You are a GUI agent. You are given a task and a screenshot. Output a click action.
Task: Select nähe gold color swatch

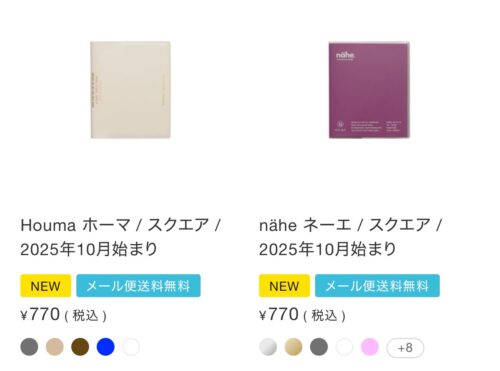coord(293,347)
